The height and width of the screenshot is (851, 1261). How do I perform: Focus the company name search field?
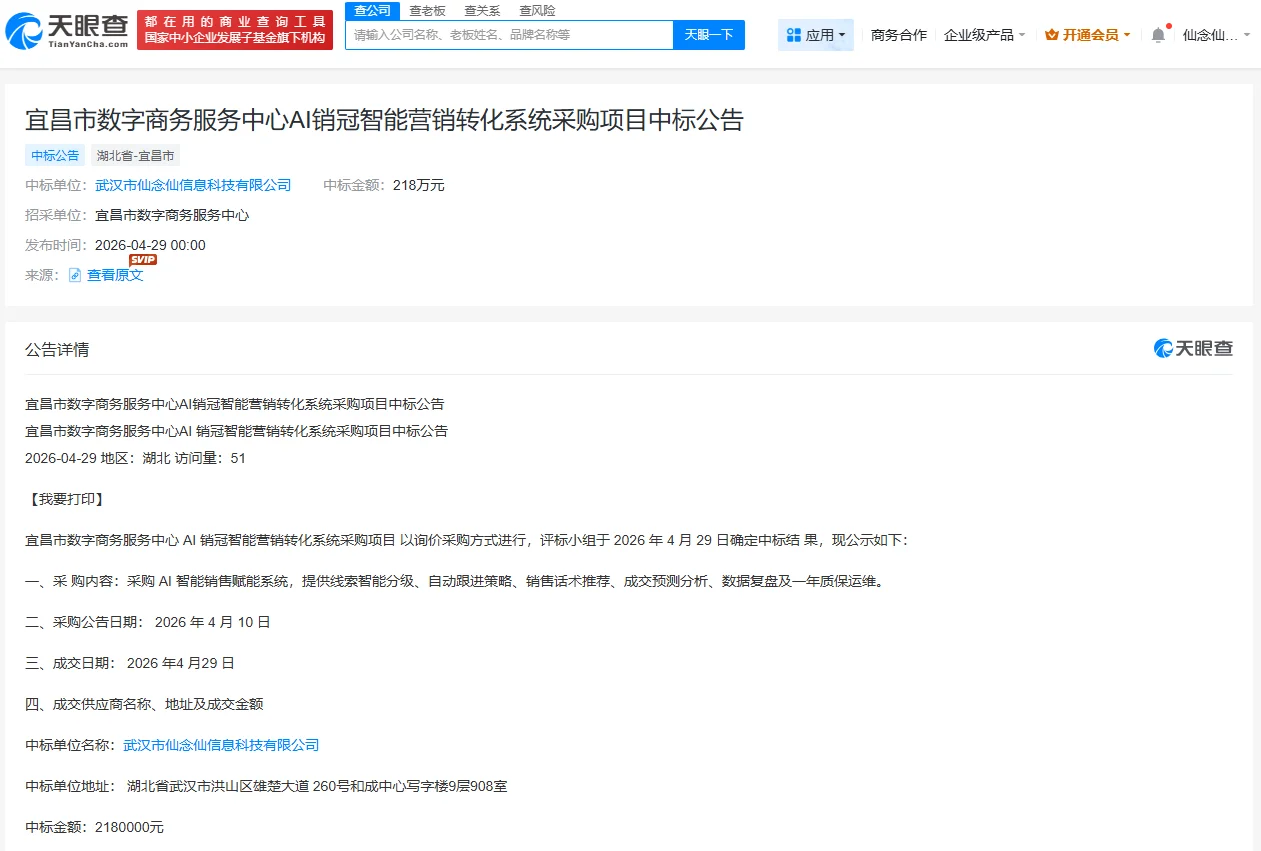point(509,35)
